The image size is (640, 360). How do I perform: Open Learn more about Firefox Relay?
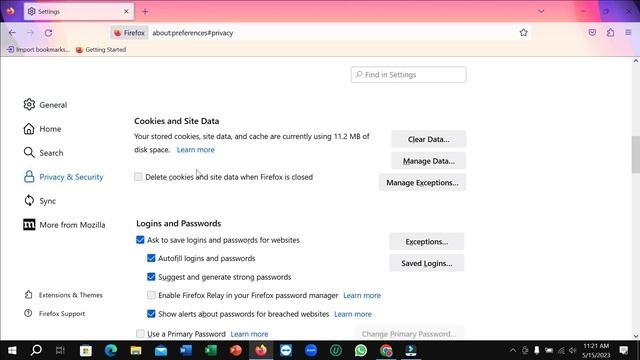[362, 295]
